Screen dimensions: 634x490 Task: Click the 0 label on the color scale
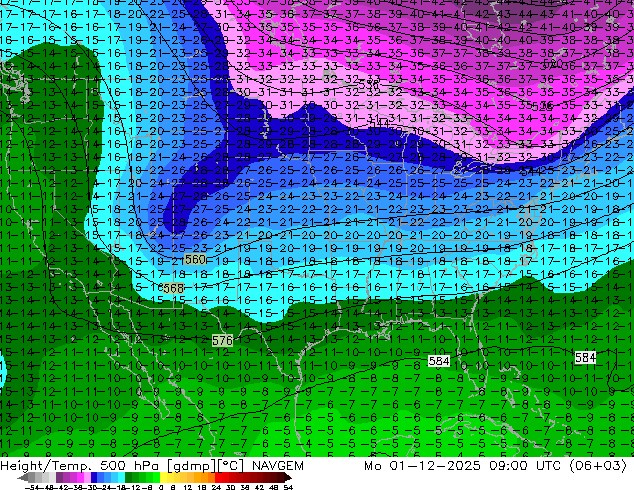[161, 487]
